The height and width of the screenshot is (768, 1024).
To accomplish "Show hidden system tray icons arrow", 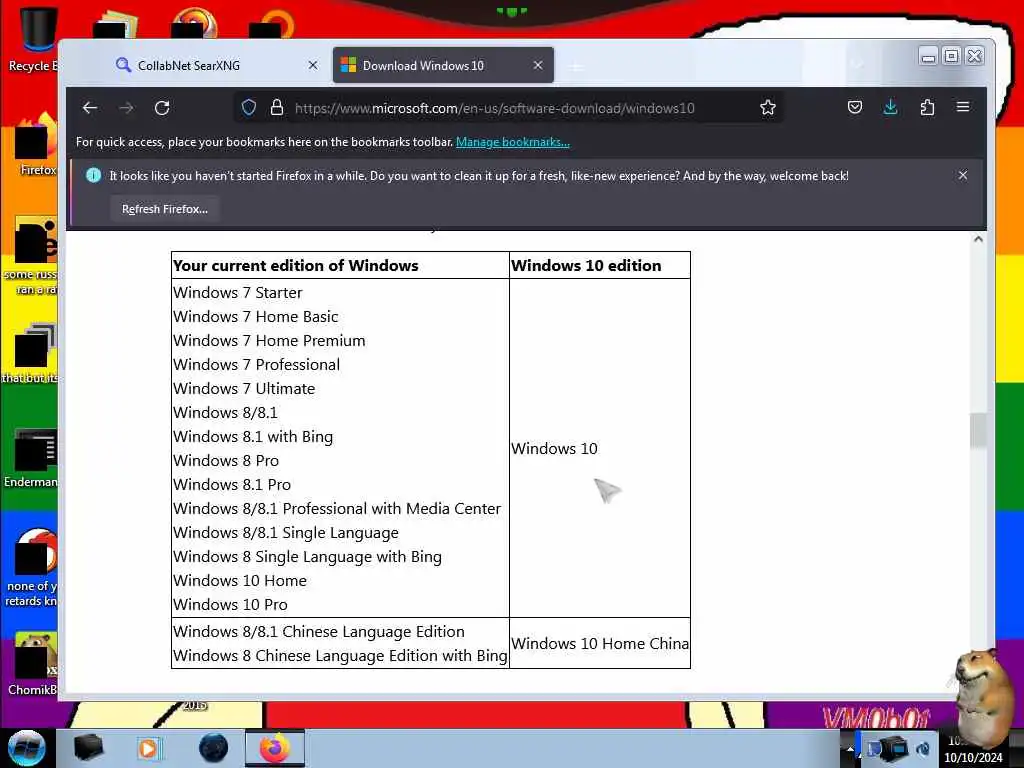I will point(850,749).
